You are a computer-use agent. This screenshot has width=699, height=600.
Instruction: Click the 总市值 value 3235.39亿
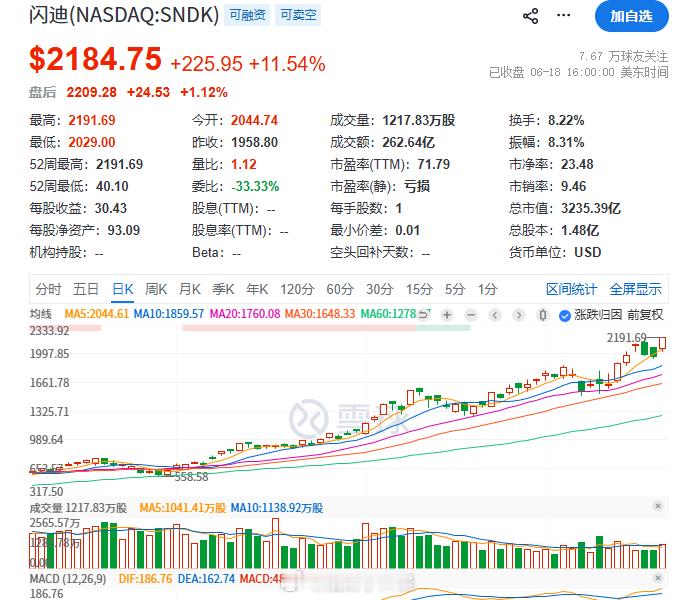tap(591, 208)
